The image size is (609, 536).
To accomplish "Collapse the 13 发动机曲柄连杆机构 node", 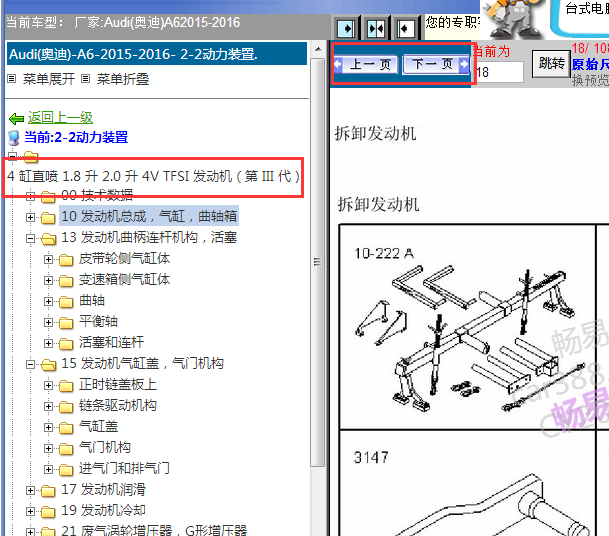I will 30,238.
